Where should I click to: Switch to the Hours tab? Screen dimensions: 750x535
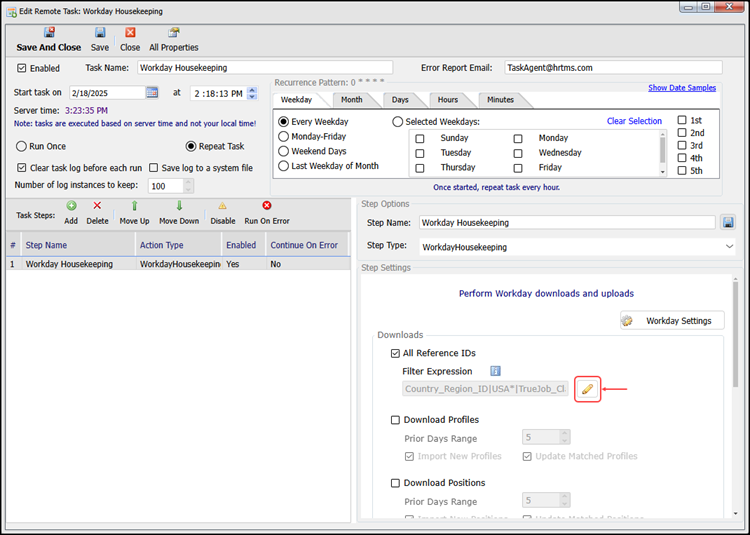coord(448,100)
